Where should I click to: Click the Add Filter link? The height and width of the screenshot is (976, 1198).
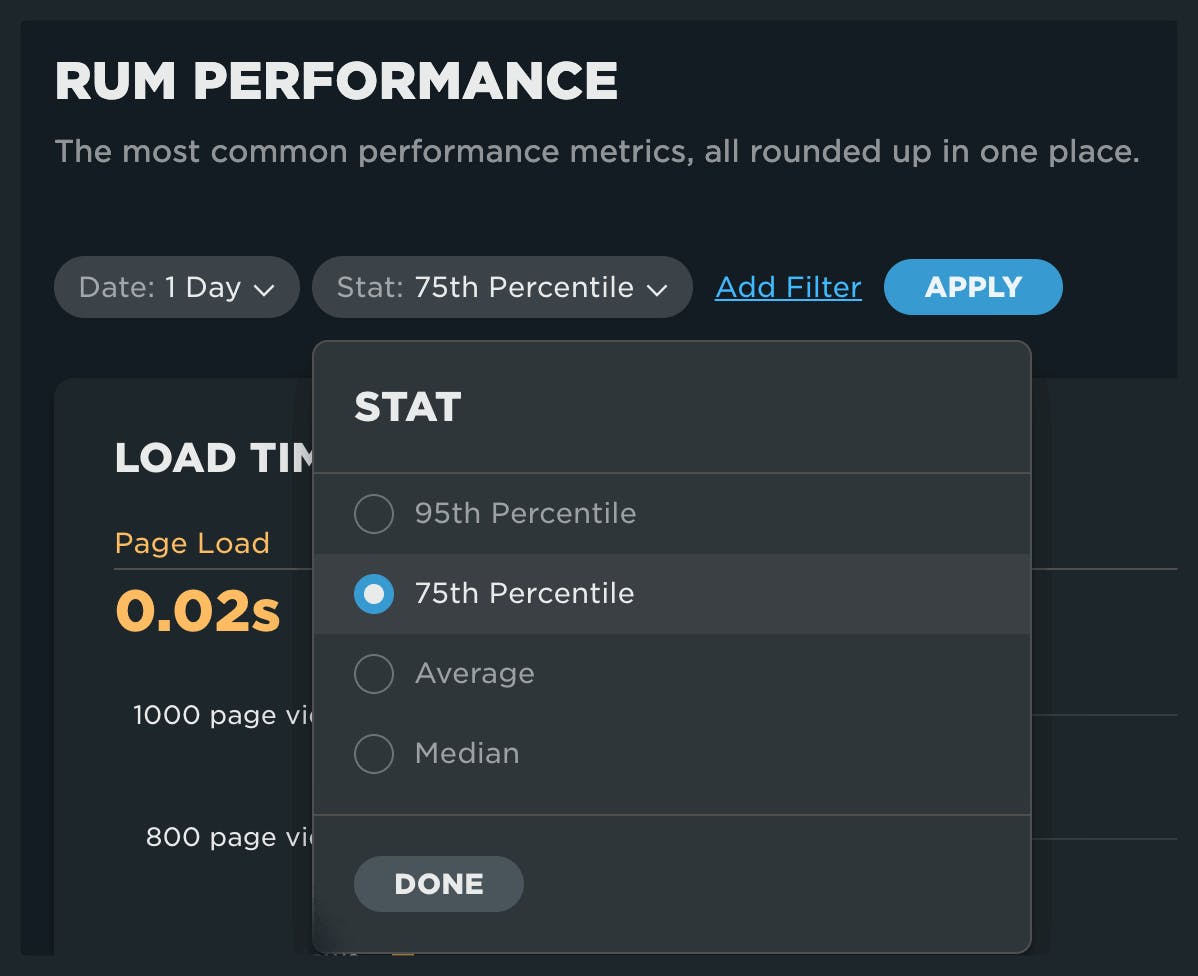click(x=788, y=288)
